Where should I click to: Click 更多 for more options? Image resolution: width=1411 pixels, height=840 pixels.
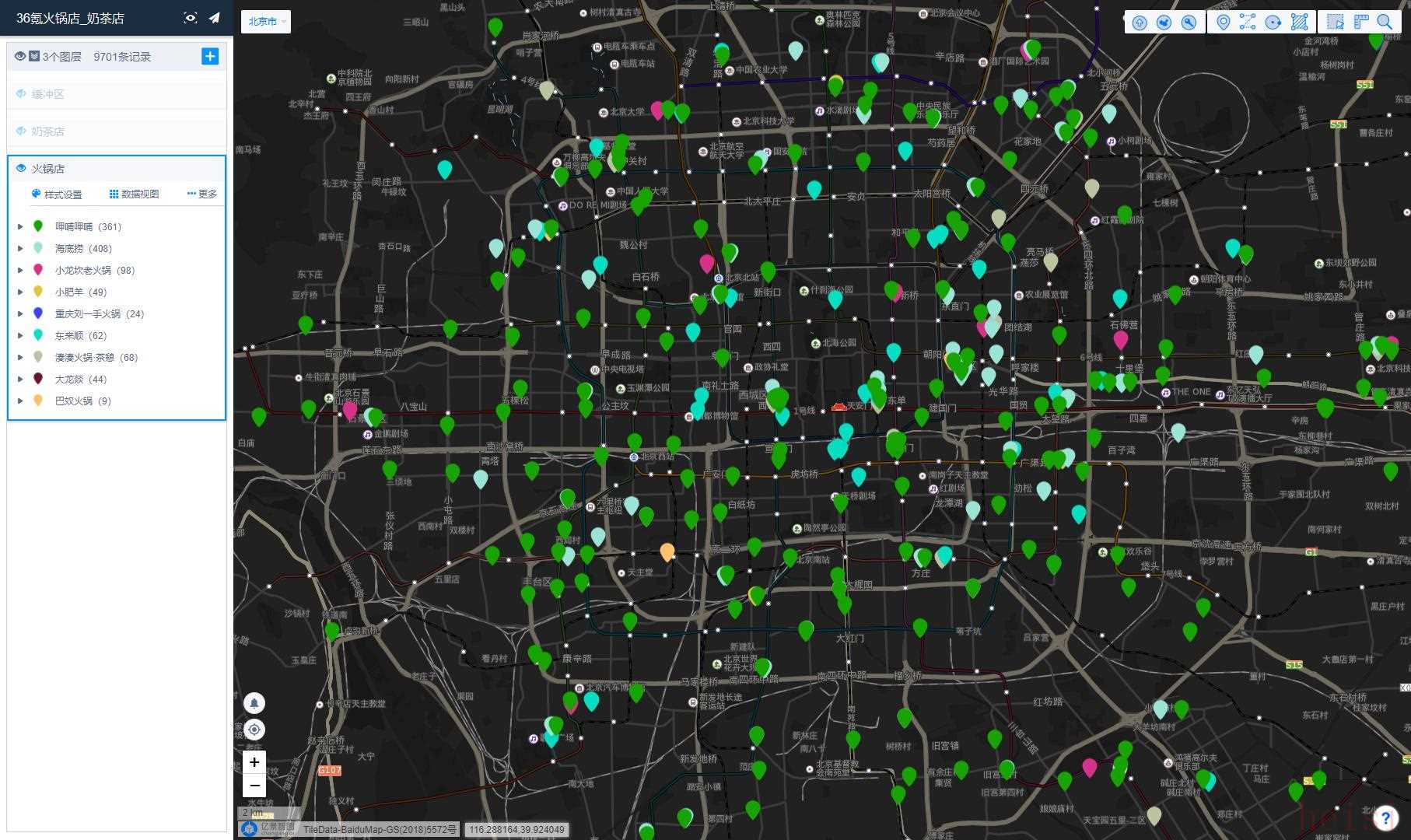(202, 194)
